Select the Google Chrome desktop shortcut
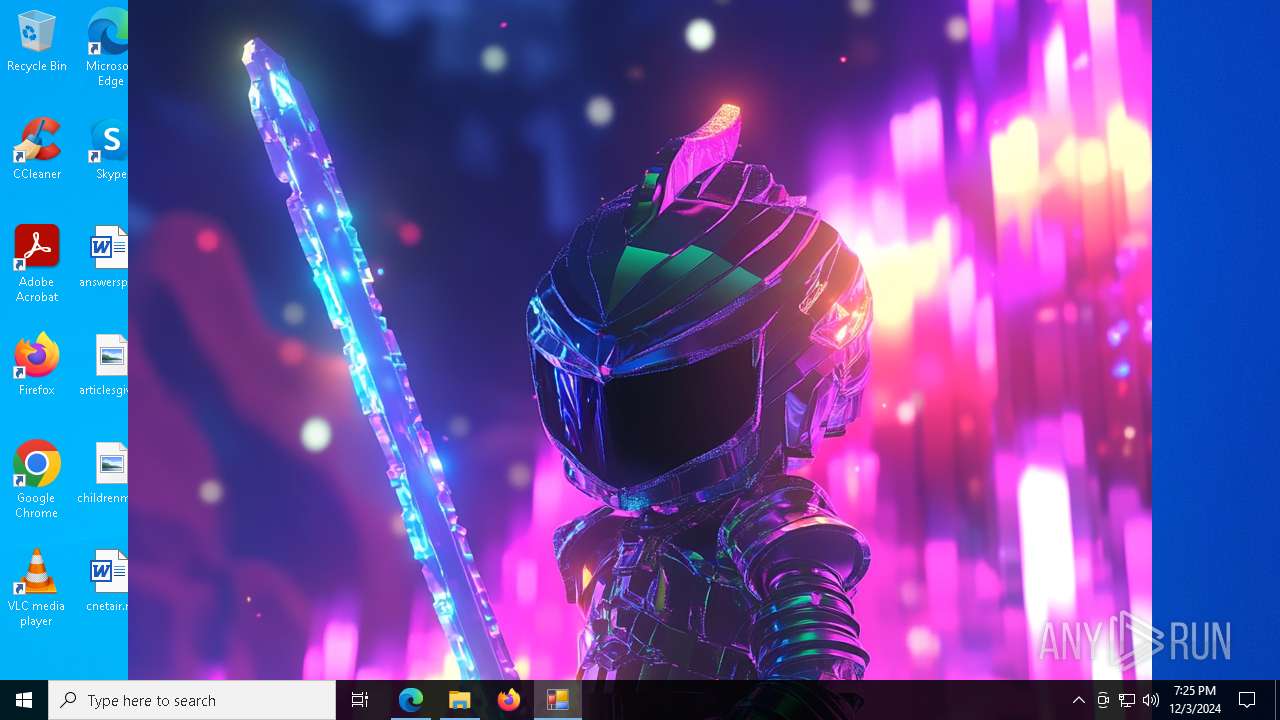This screenshot has height=720, width=1280. pos(37,480)
